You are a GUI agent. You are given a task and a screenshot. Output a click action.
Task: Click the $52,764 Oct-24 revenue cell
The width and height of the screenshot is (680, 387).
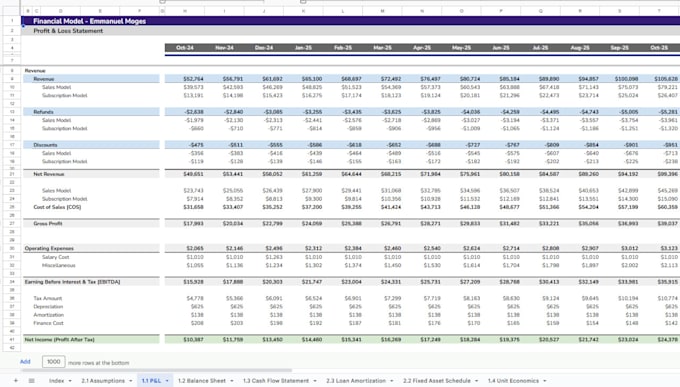[x=185, y=79]
